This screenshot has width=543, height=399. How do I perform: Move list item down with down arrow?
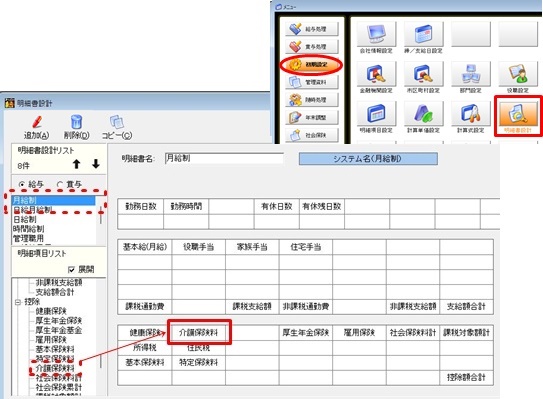point(96,164)
